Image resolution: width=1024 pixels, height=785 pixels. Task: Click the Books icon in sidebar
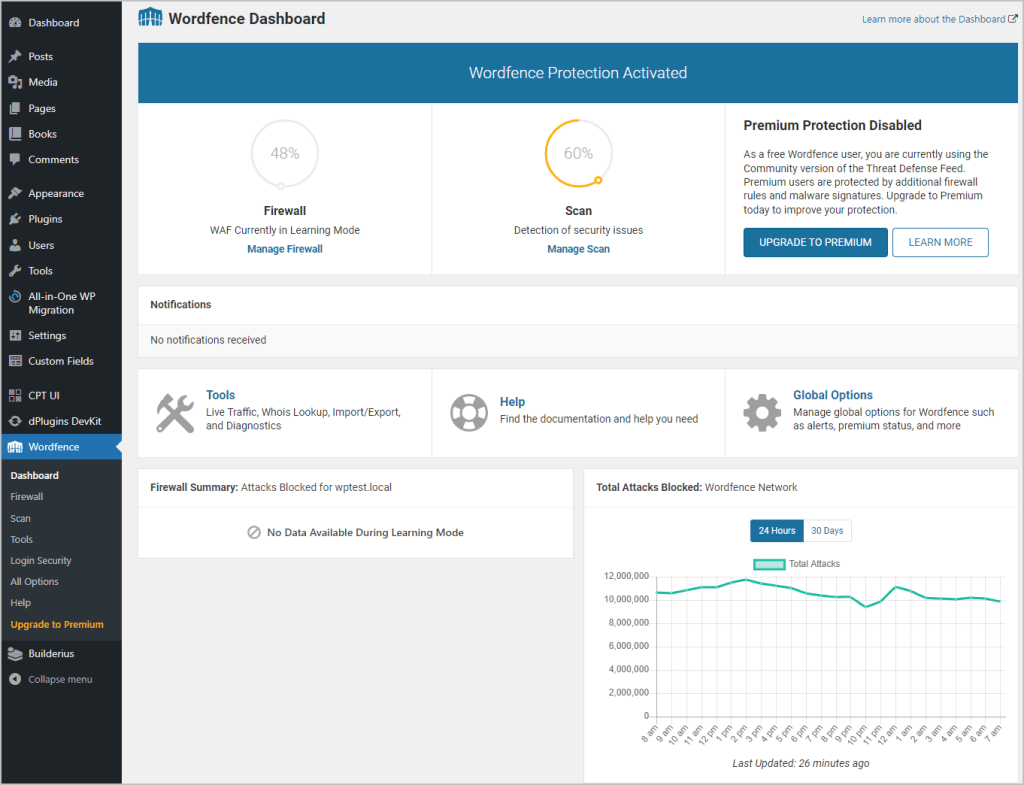(x=15, y=134)
